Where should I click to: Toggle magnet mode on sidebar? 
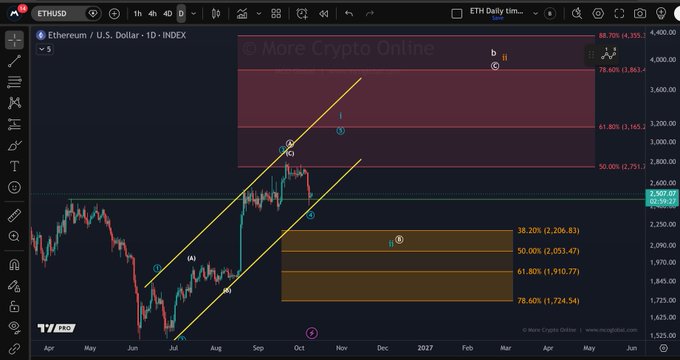pyautogui.click(x=14, y=264)
